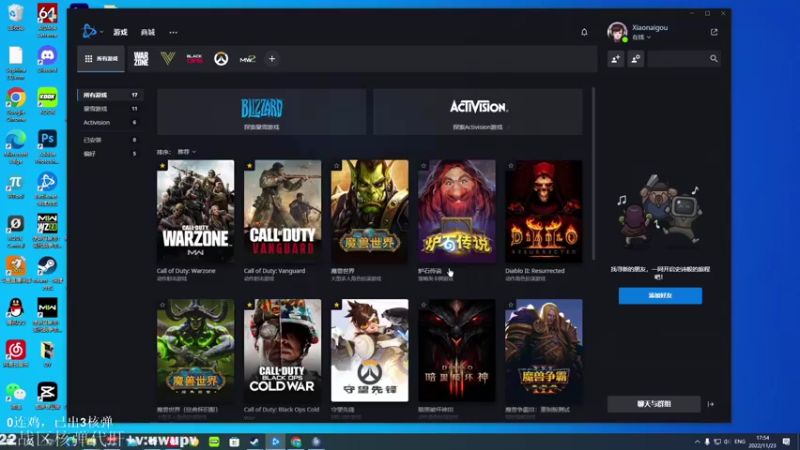Click the Steam icon in the taskbar
Image resolution: width=800 pixels, height=450 pixels.
pos(255,441)
